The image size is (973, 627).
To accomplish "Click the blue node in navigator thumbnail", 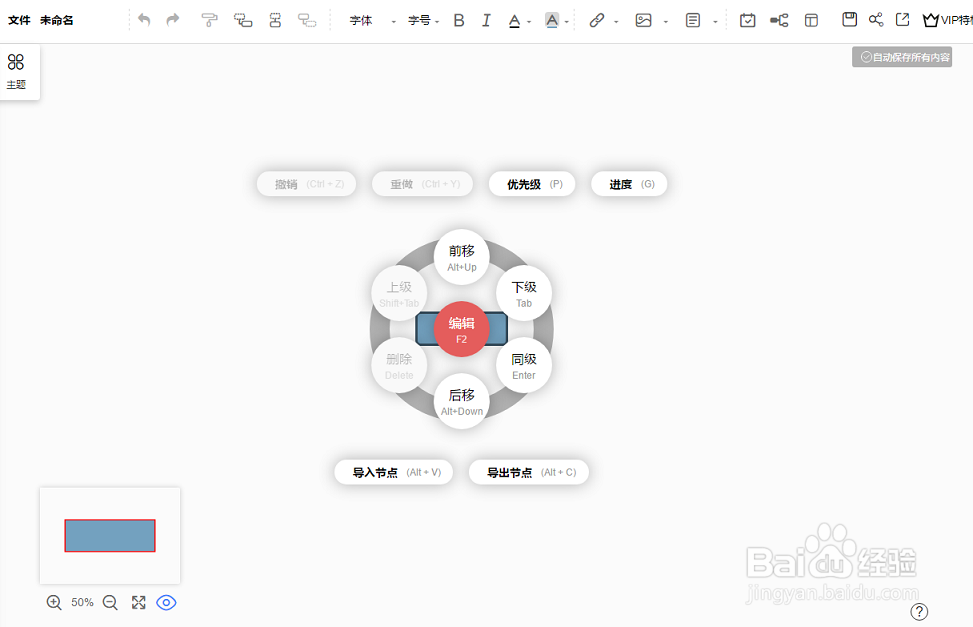I will [110, 535].
